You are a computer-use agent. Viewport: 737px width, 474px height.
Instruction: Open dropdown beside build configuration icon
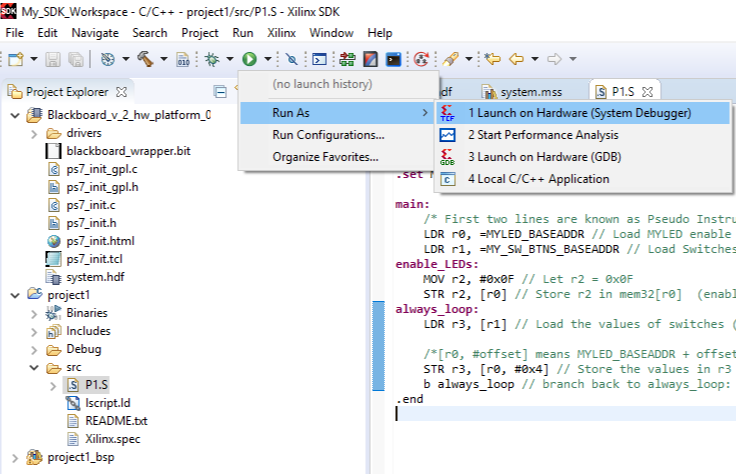click(125, 59)
